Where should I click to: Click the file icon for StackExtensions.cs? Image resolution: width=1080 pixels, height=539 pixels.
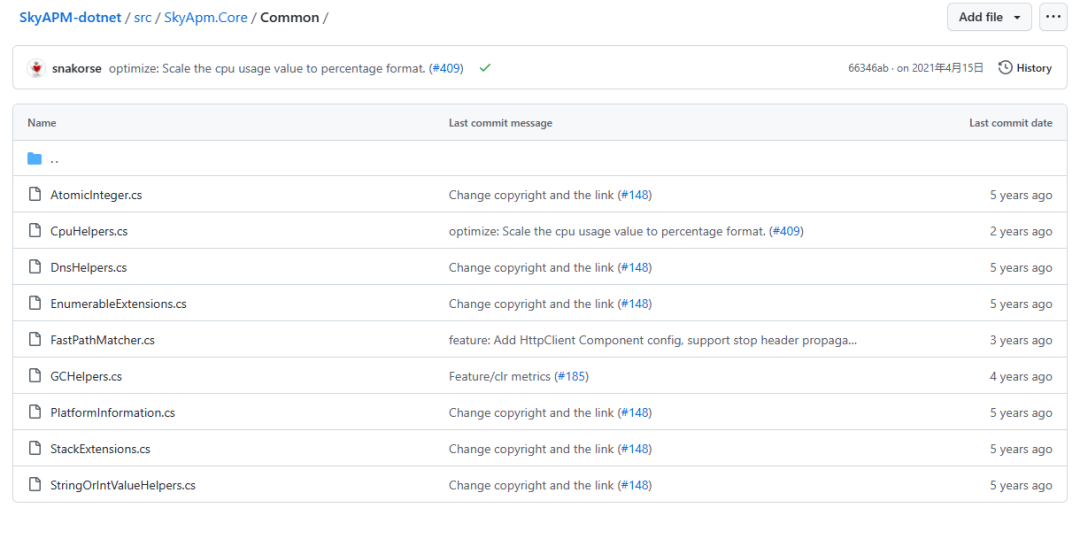[x=34, y=449]
